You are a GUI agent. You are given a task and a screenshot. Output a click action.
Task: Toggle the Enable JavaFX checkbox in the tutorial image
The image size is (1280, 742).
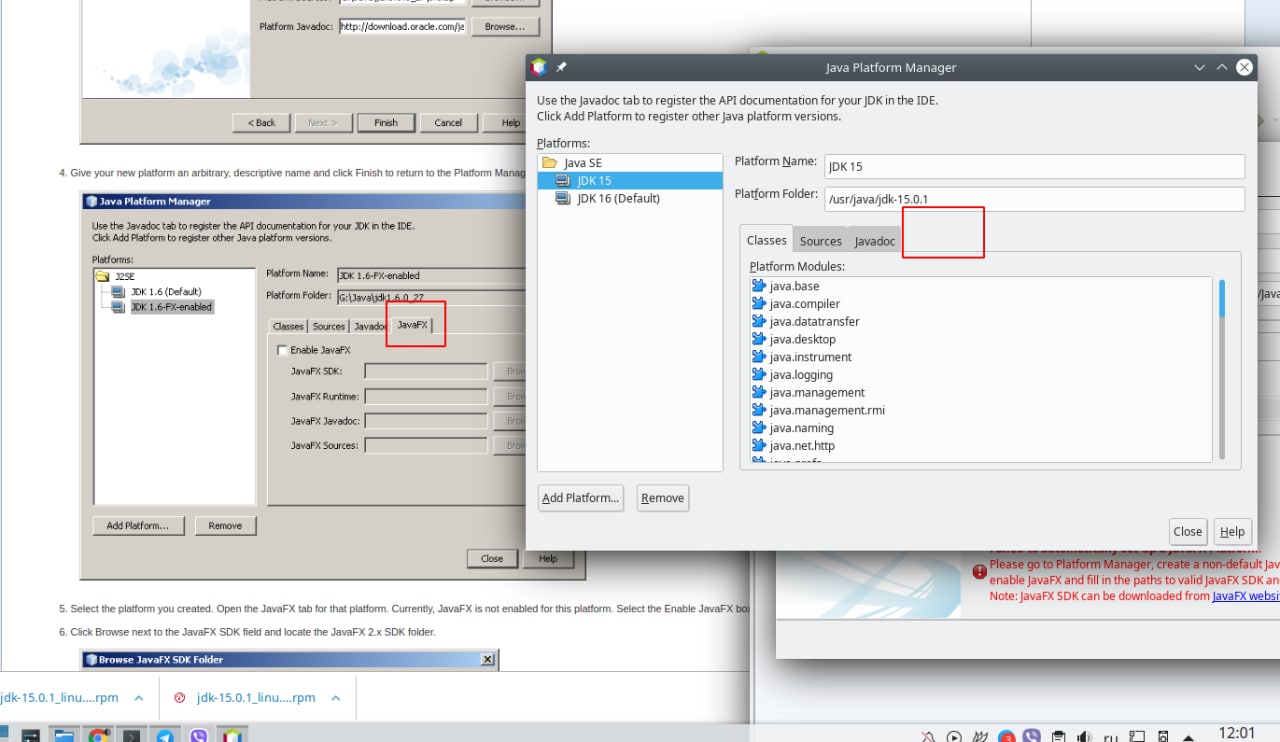point(283,350)
